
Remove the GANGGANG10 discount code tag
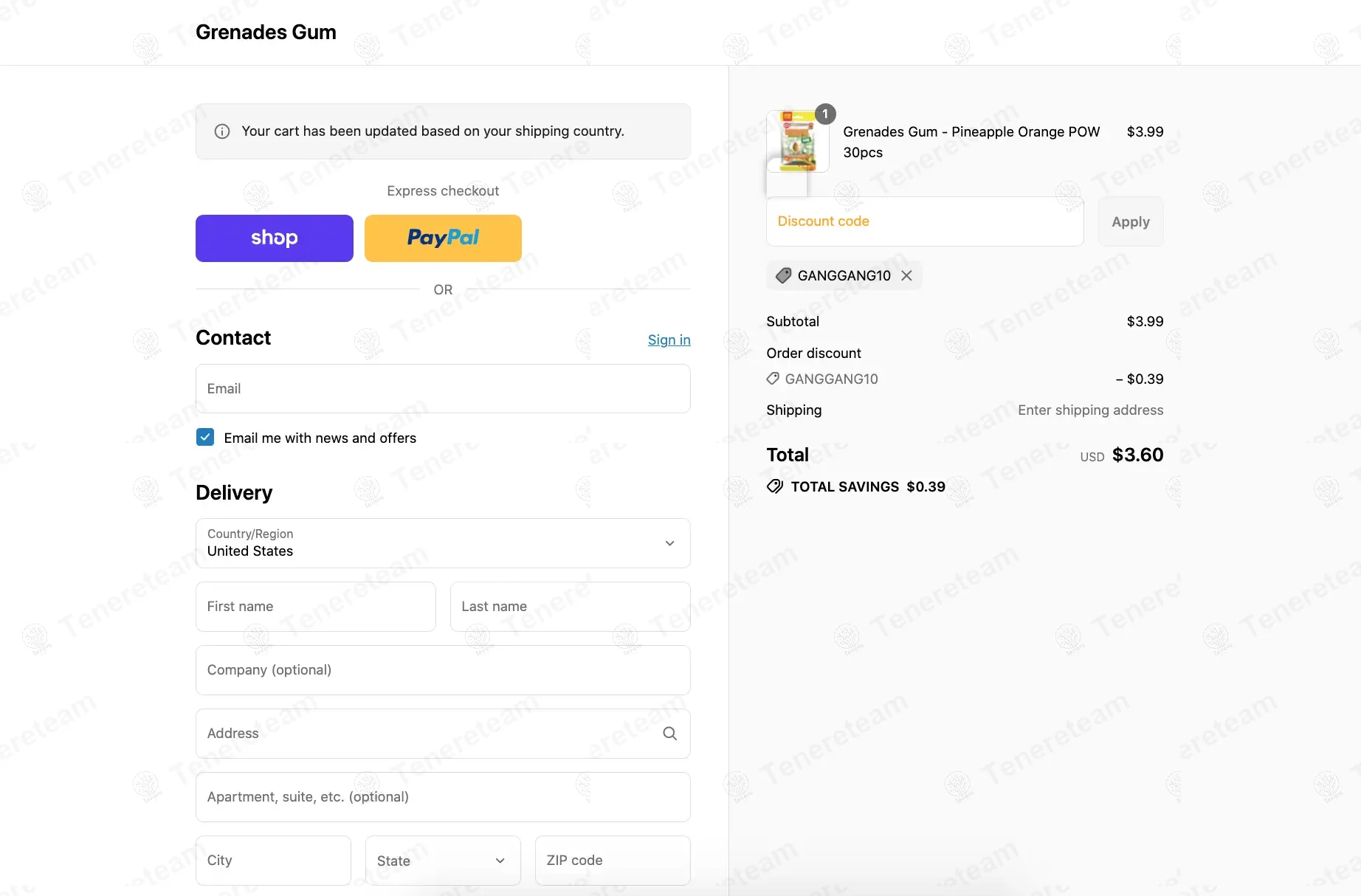coord(907,275)
